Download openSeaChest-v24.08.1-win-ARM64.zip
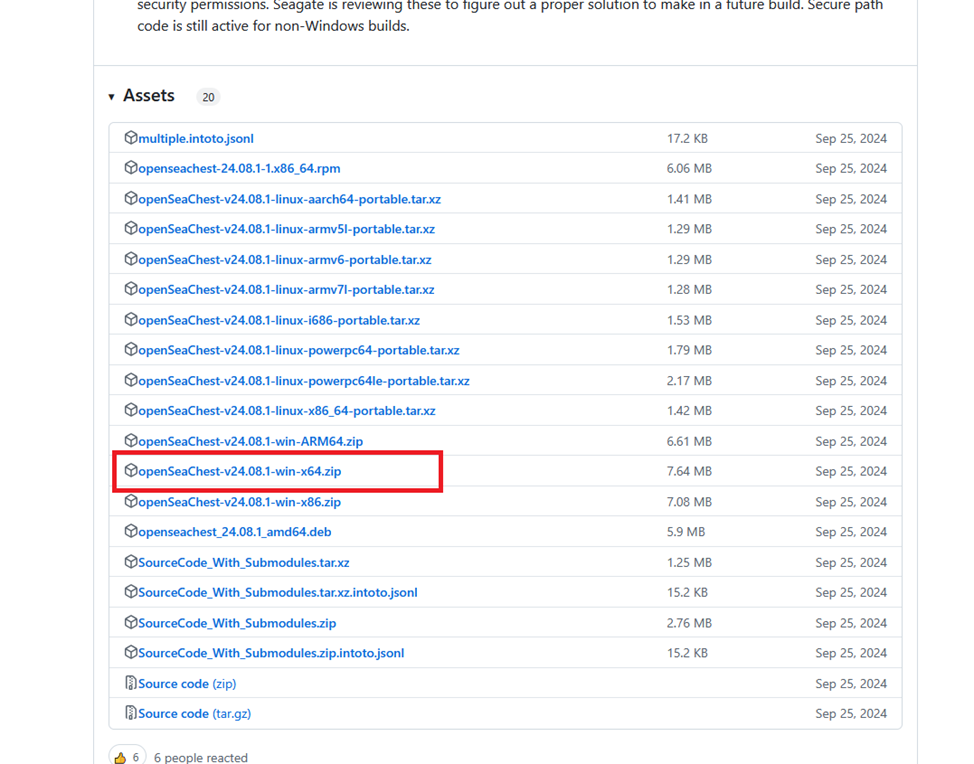 pos(250,441)
